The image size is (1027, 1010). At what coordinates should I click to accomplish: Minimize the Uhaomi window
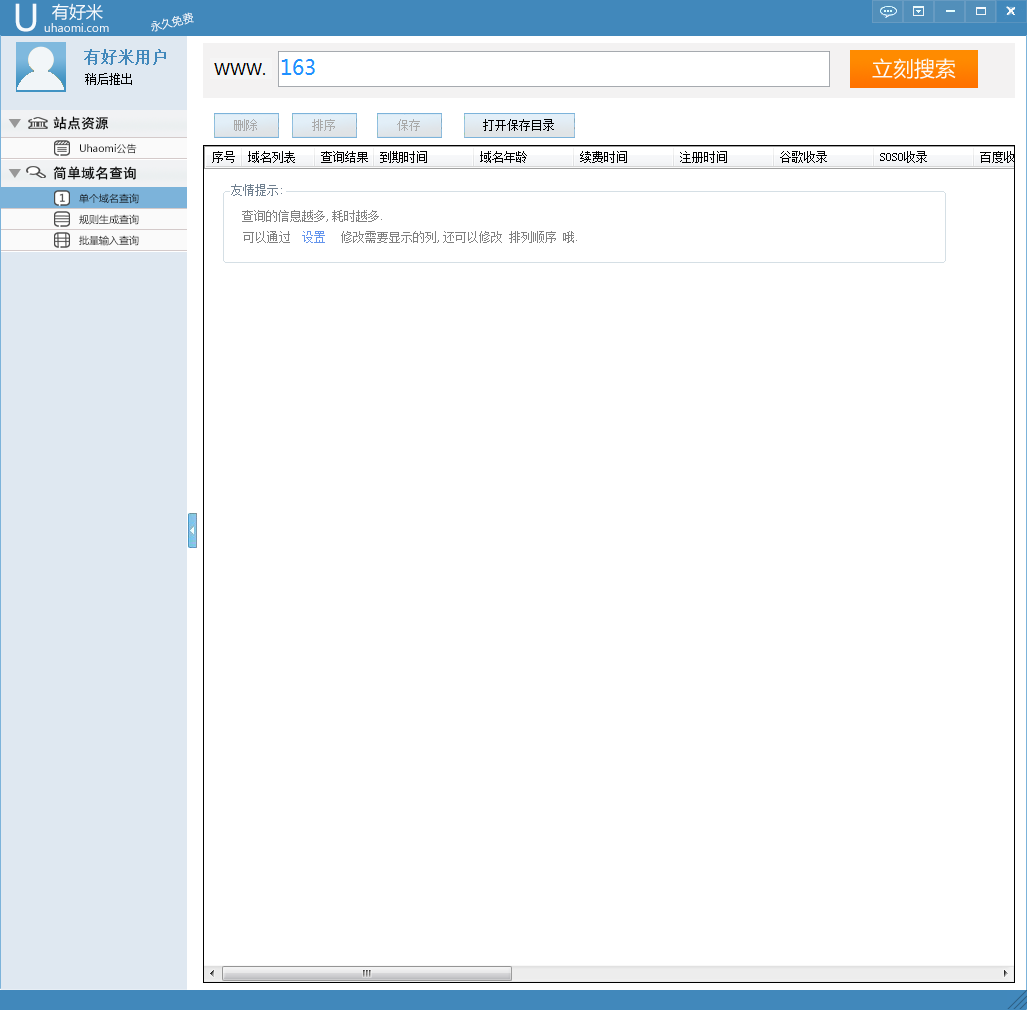pyautogui.click(x=950, y=11)
